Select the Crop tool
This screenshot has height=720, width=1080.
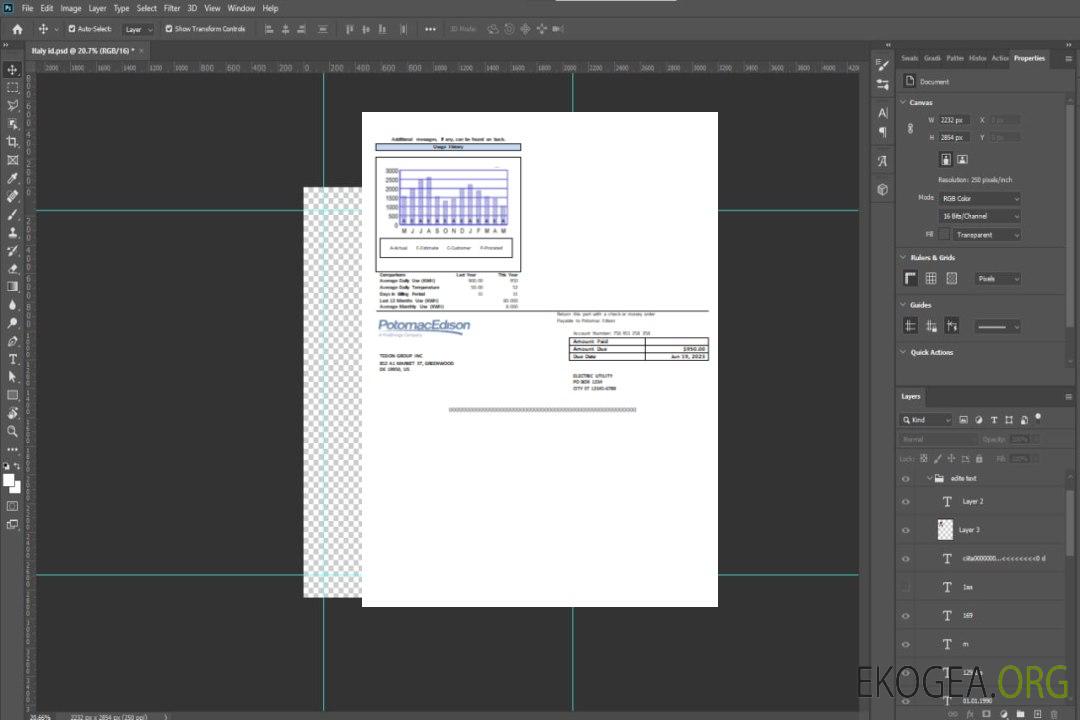(12, 142)
